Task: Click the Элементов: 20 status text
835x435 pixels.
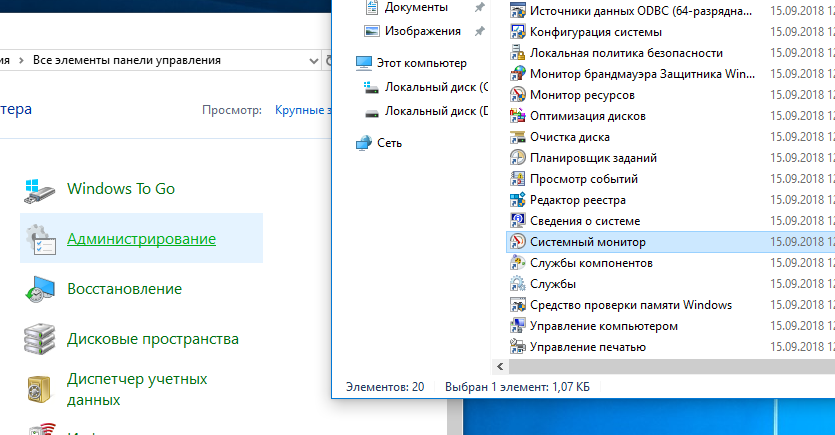Action: [x=385, y=387]
